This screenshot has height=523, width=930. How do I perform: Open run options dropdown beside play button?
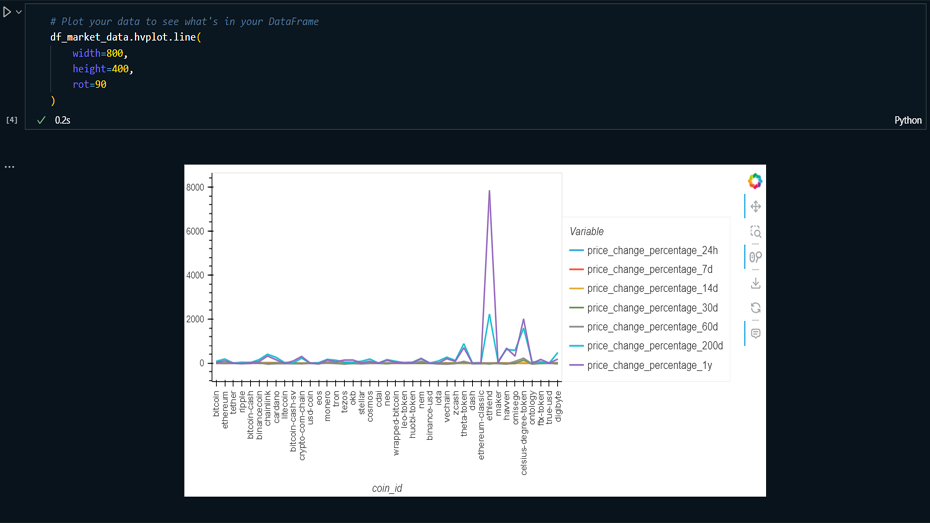pyautogui.click(x=19, y=12)
